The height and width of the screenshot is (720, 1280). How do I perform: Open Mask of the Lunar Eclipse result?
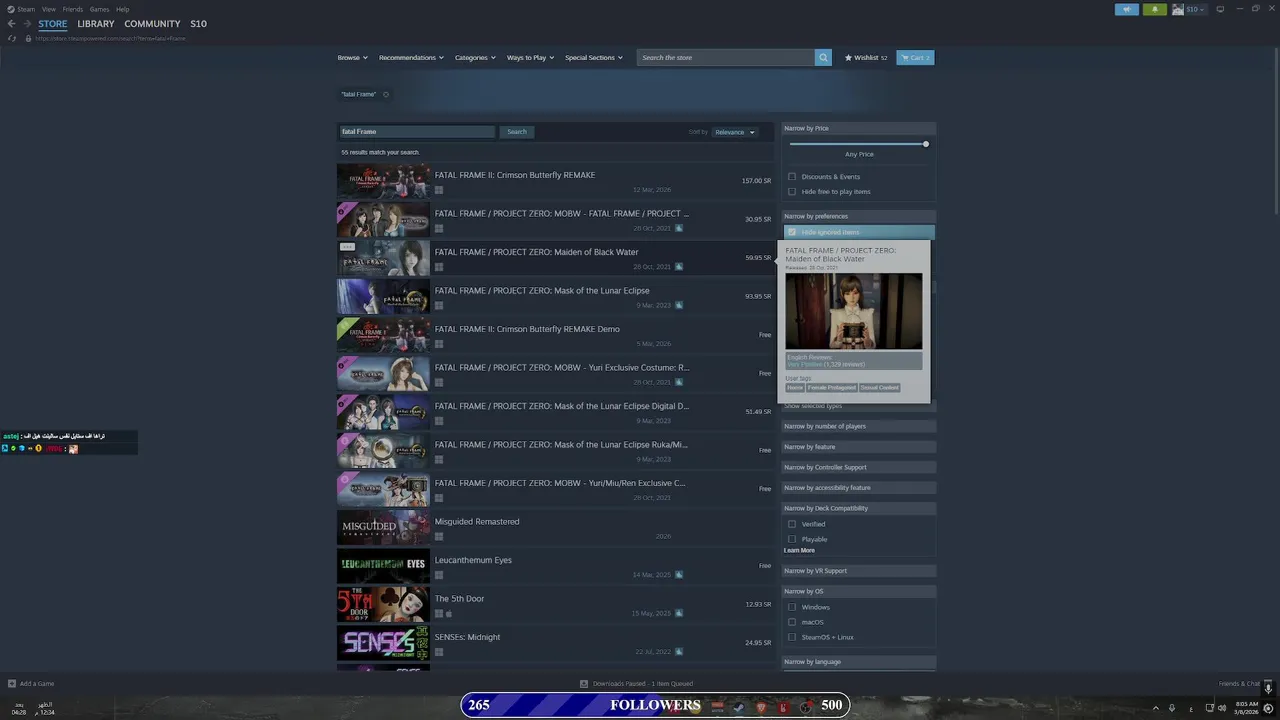click(x=555, y=297)
